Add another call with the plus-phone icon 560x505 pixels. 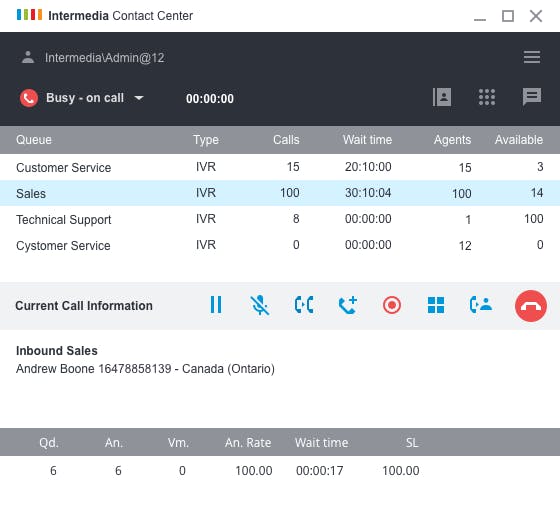tap(348, 305)
